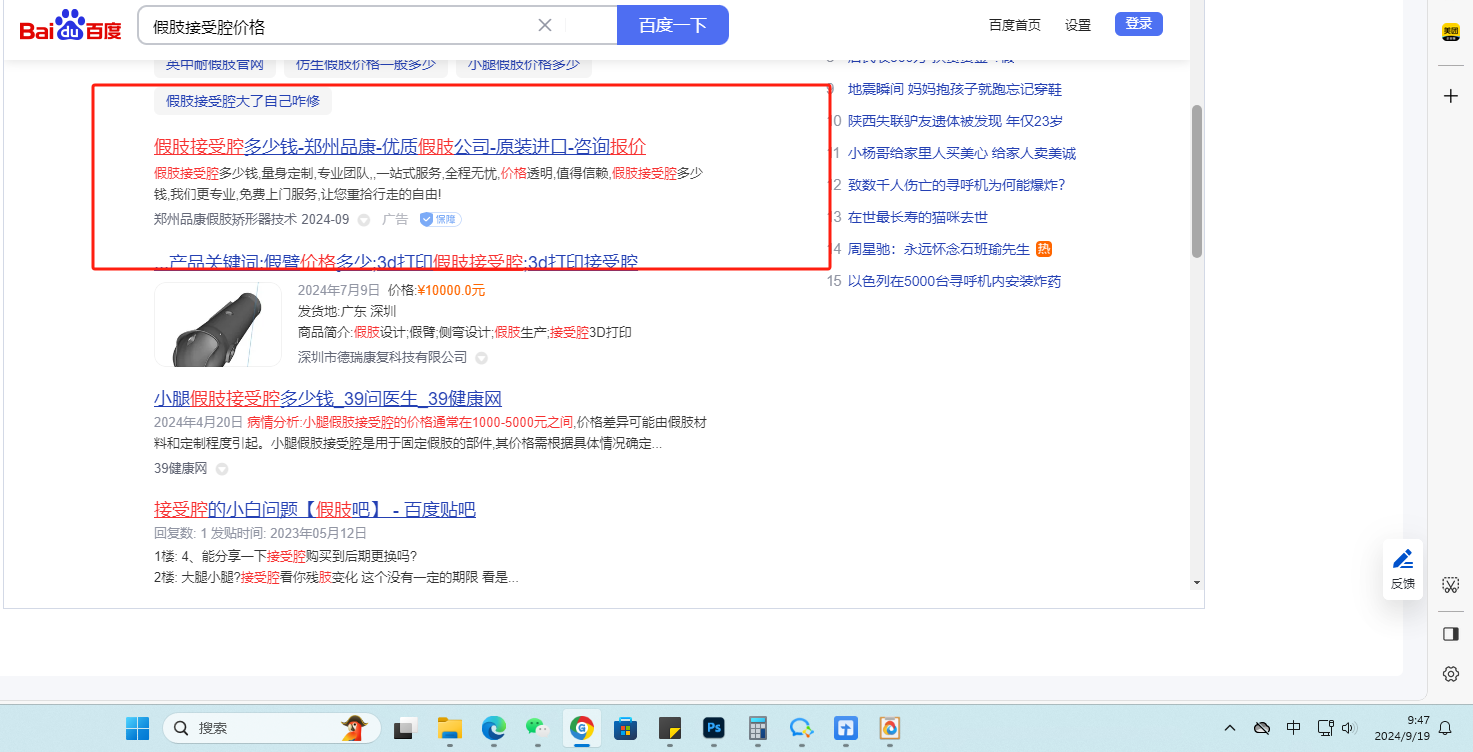The width and height of the screenshot is (1473, 752).
Task: Show hidden tray icons chevron
Action: coord(1230,728)
